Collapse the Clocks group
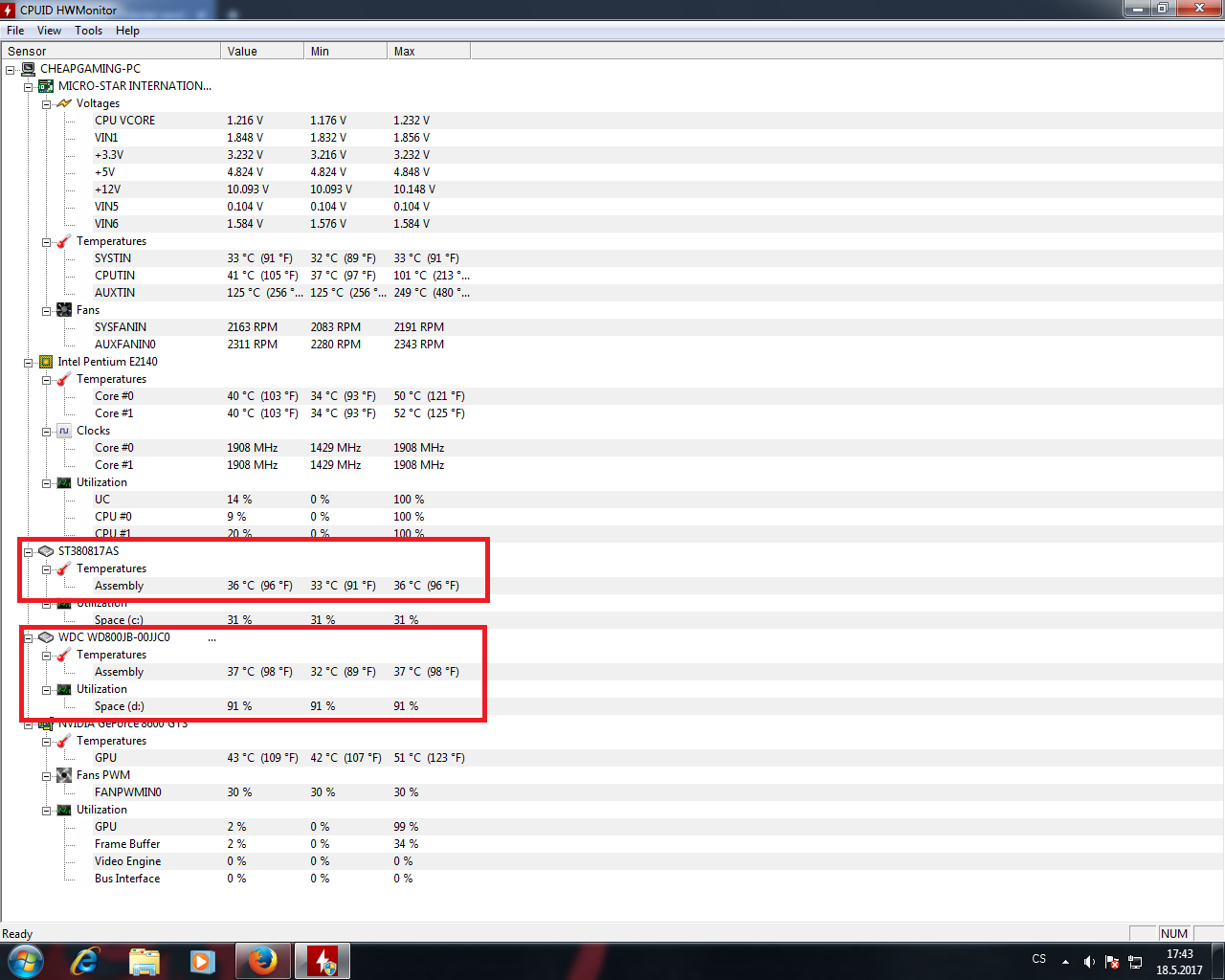Viewport: 1225px width, 980px height. click(46, 431)
